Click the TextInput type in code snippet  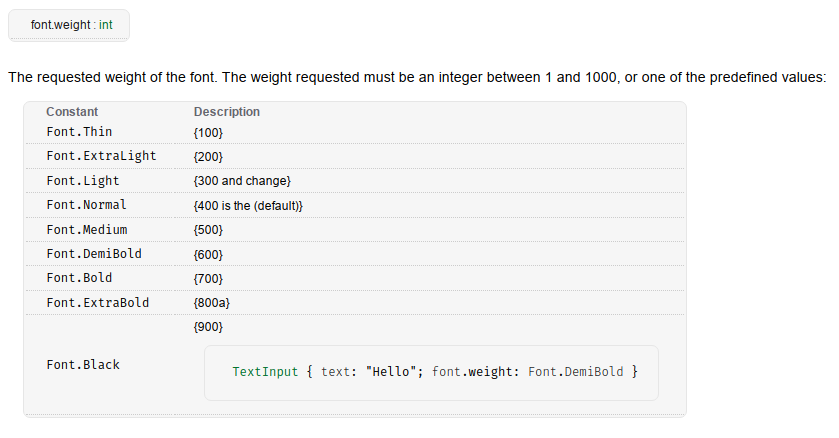point(265,372)
